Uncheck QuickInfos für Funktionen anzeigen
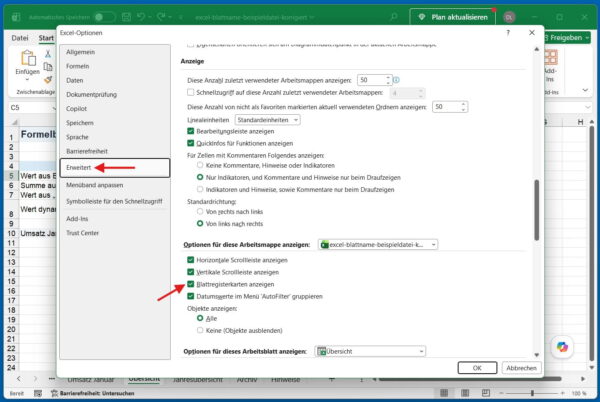This screenshot has width=600, height=402. (191, 143)
